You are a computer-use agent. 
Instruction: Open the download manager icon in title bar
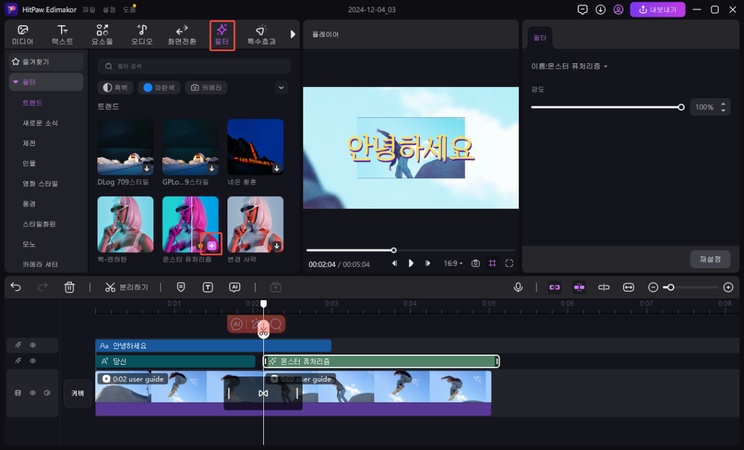(600, 9)
